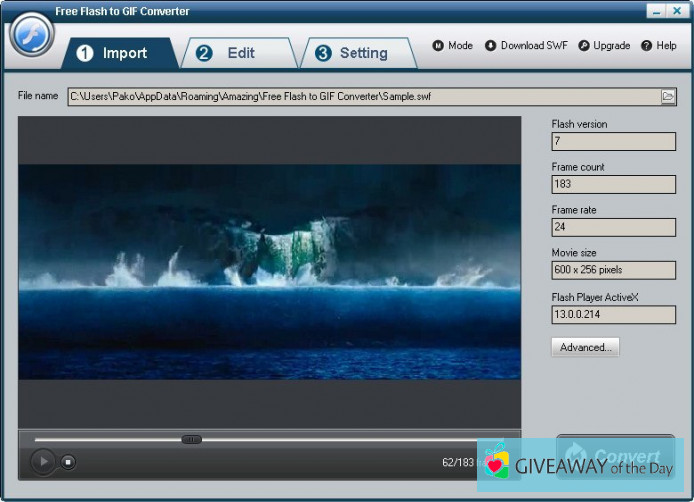Click the Upgrade option
Viewport: 694px width, 502px height.
pos(604,46)
